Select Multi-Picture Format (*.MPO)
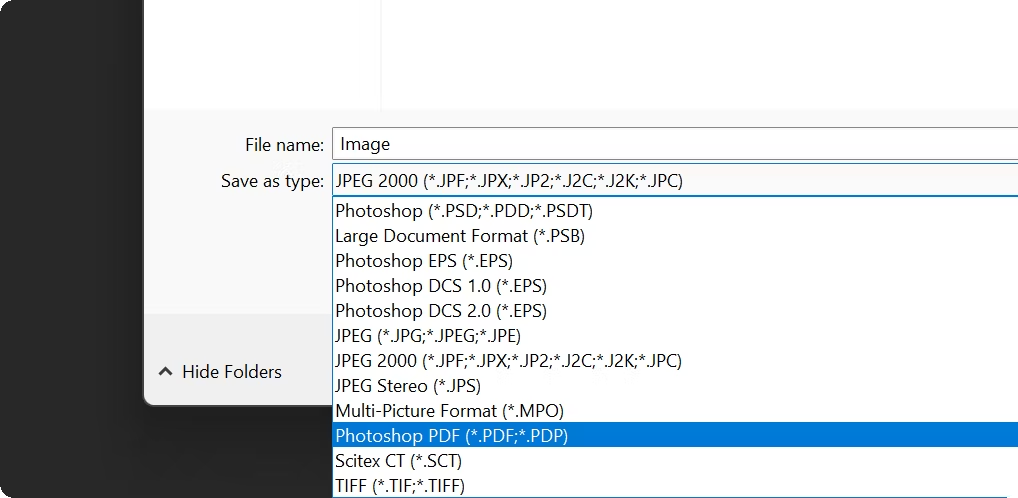 pyautogui.click(x=675, y=411)
